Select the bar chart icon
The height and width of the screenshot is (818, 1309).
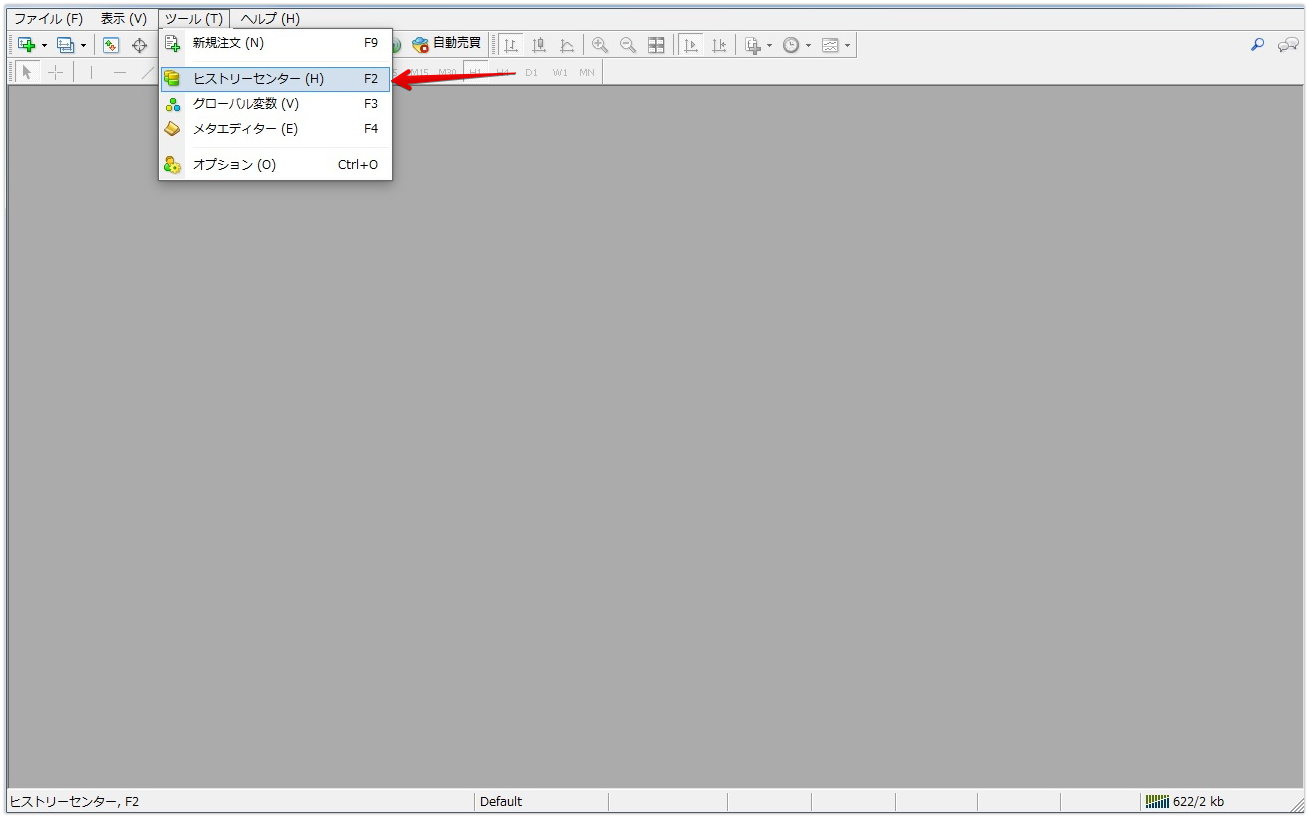coord(511,45)
